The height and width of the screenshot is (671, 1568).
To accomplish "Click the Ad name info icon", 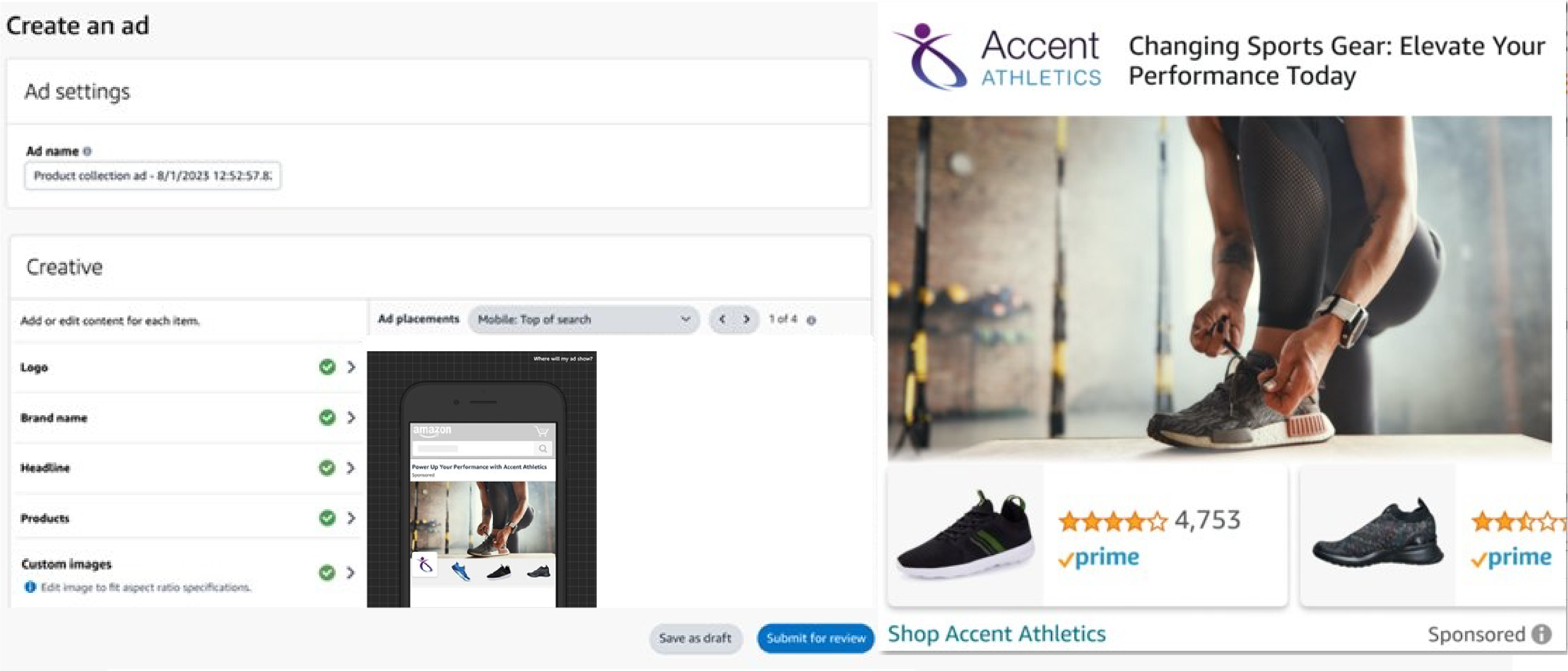I will pyautogui.click(x=87, y=151).
